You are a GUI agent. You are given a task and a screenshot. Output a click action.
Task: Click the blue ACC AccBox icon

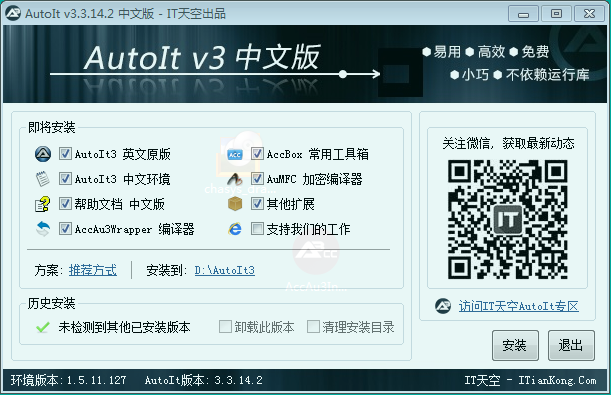coord(235,155)
